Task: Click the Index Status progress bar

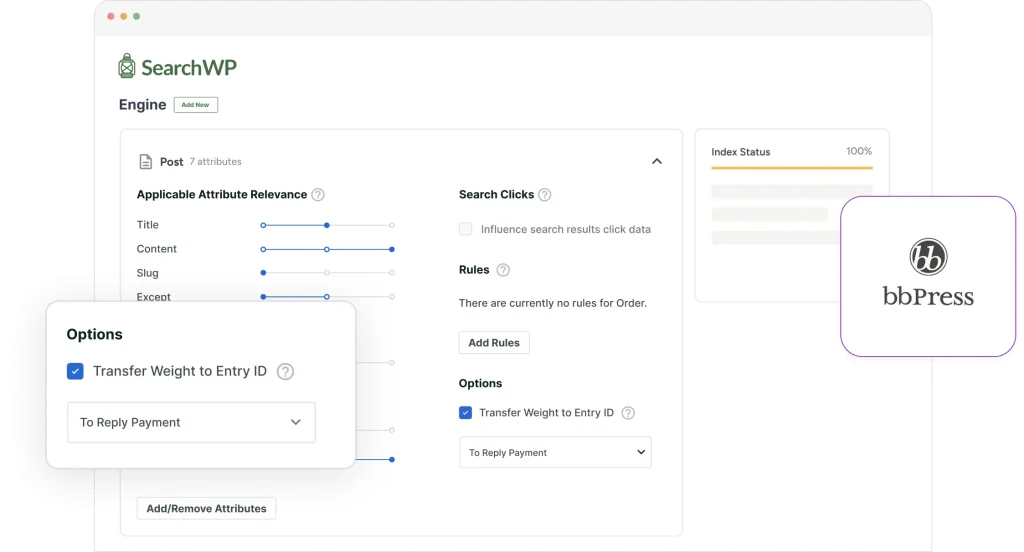Action: [792, 168]
